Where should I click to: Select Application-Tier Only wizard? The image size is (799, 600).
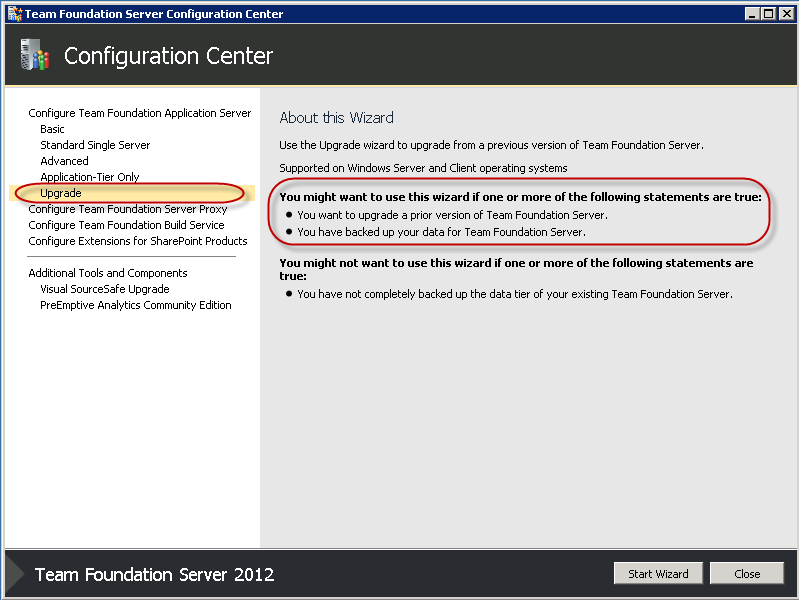pos(90,177)
